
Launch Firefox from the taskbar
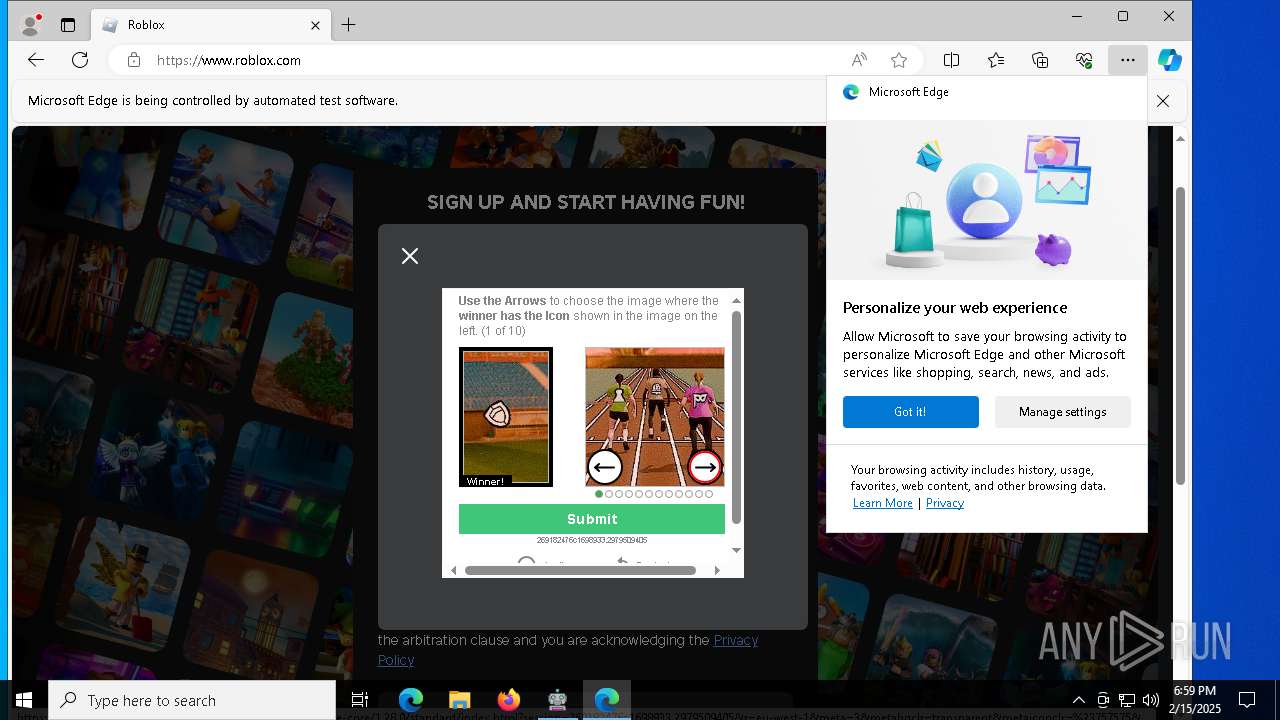pos(508,700)
